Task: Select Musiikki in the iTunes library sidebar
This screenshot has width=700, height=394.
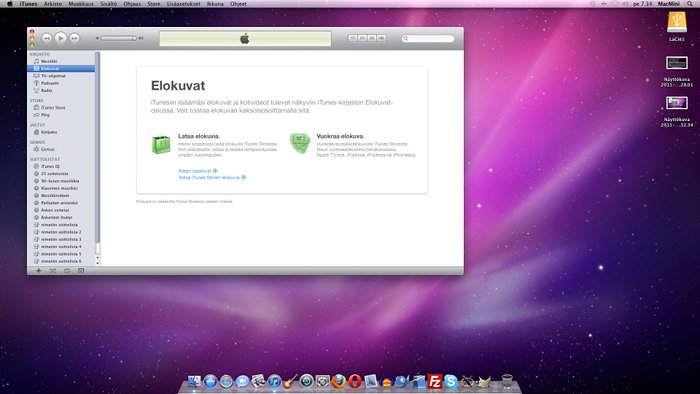Action: tap(61, 61)
